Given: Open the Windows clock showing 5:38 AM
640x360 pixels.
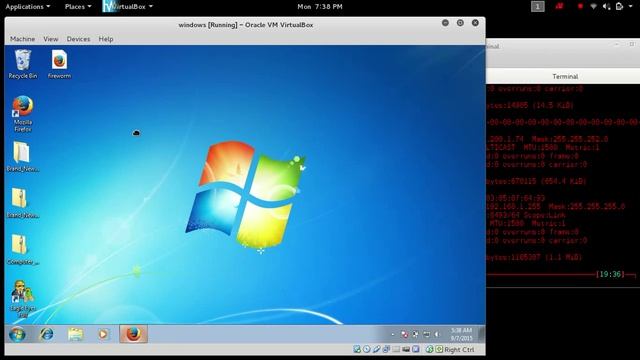Looking at the screenshot, I should [461, 334].
